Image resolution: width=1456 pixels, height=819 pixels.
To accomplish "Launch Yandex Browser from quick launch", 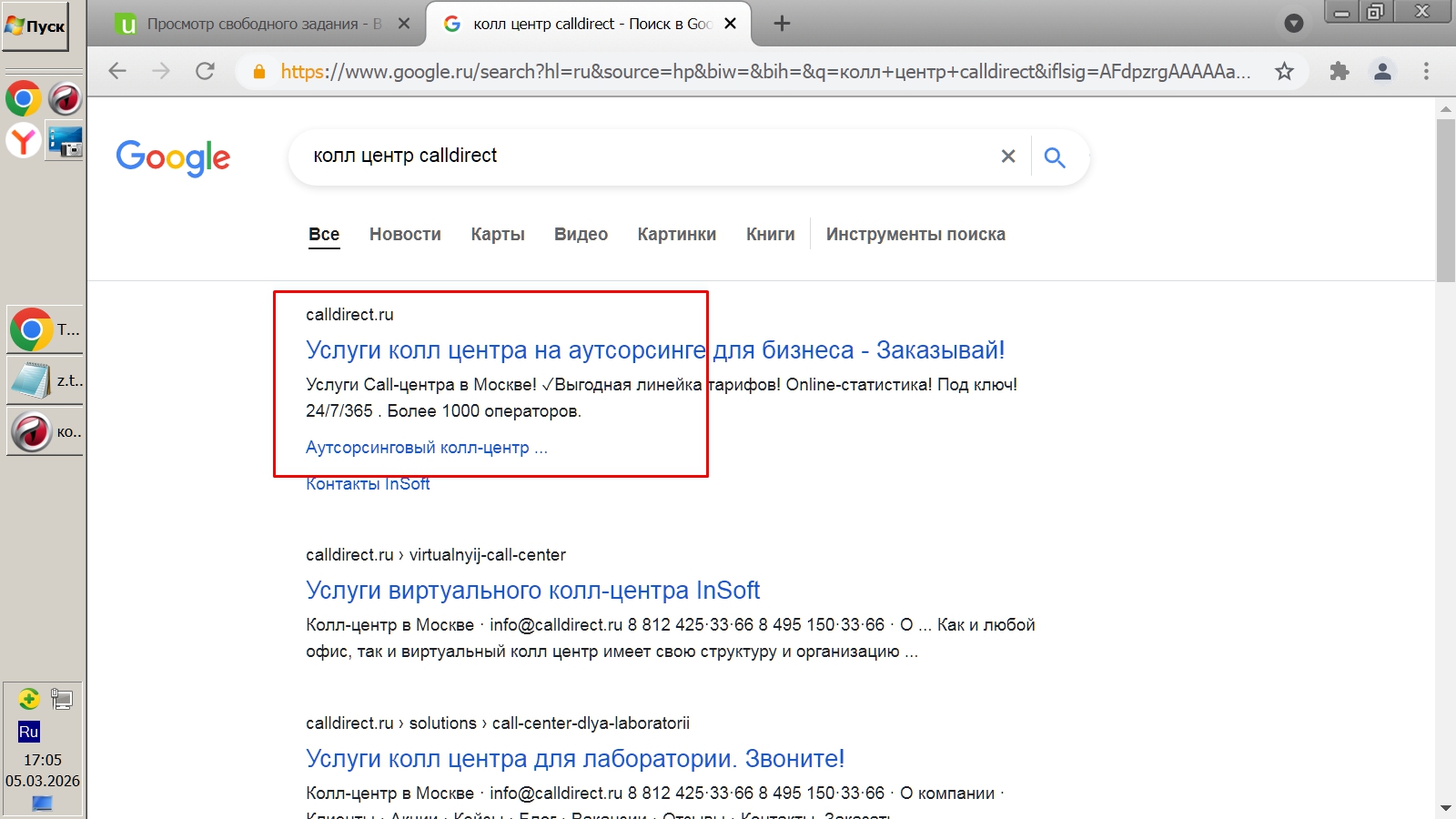I will point(23,141).
